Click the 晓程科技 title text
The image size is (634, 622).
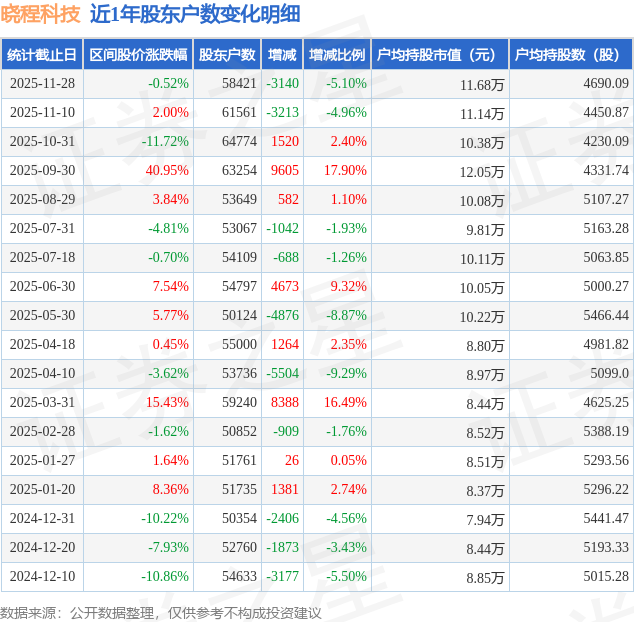[40, 14]
